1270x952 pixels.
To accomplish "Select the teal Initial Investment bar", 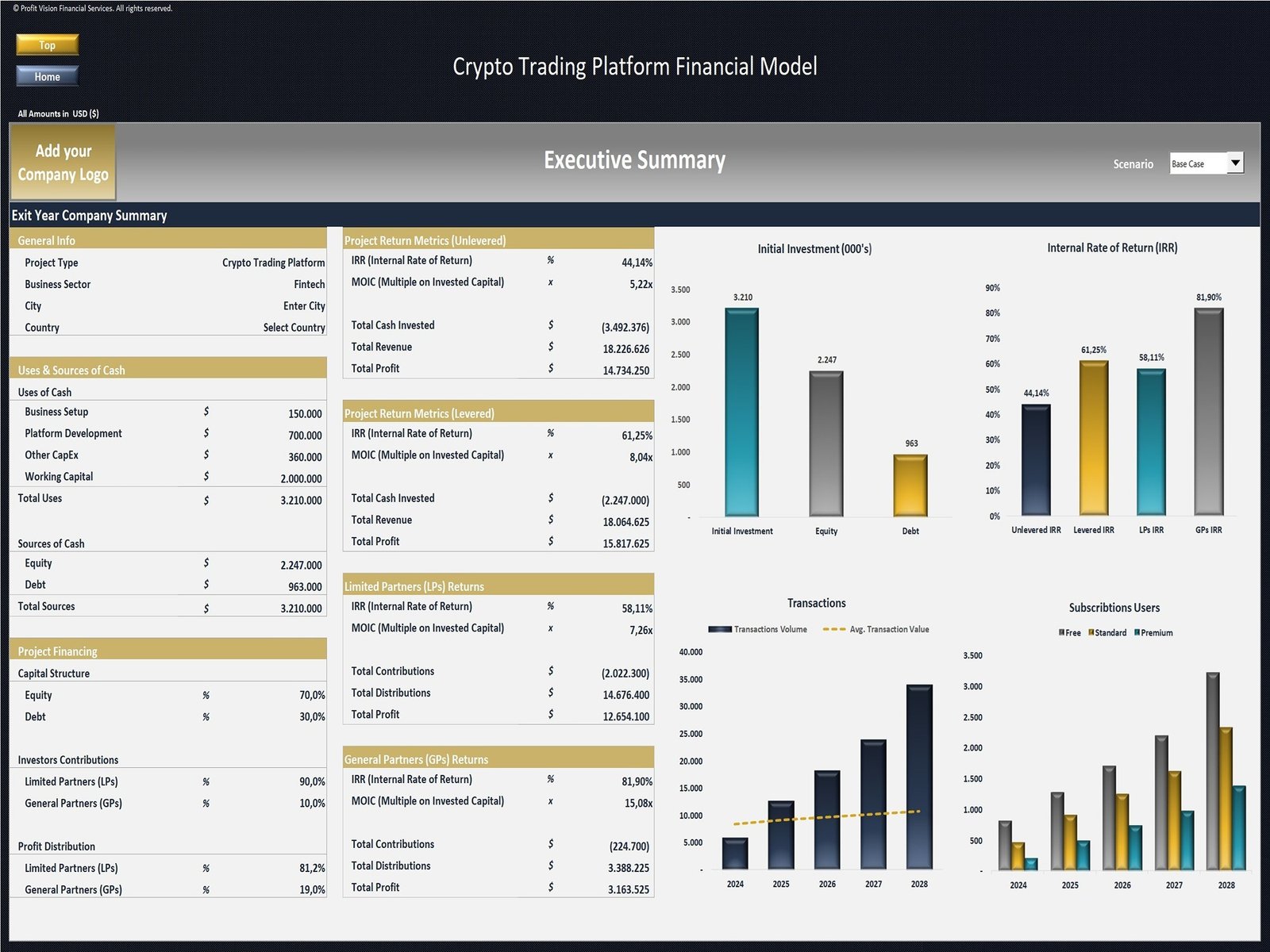I will tap(741, 413).
